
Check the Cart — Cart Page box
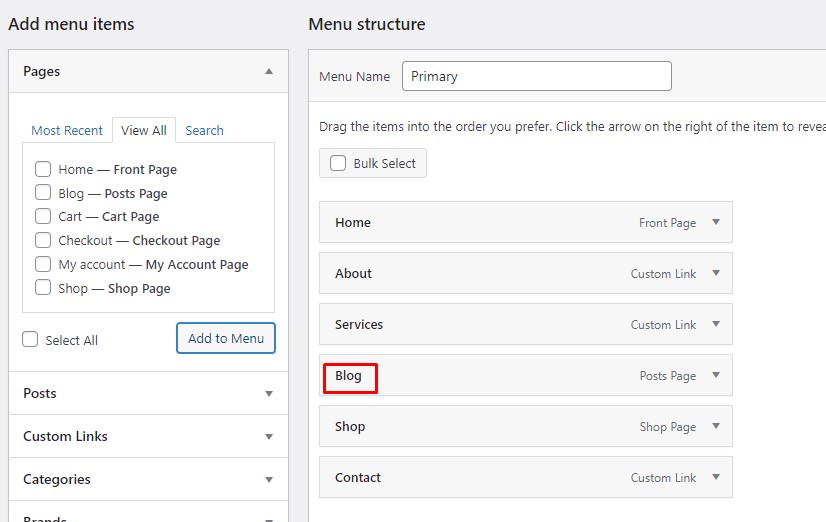43,216
